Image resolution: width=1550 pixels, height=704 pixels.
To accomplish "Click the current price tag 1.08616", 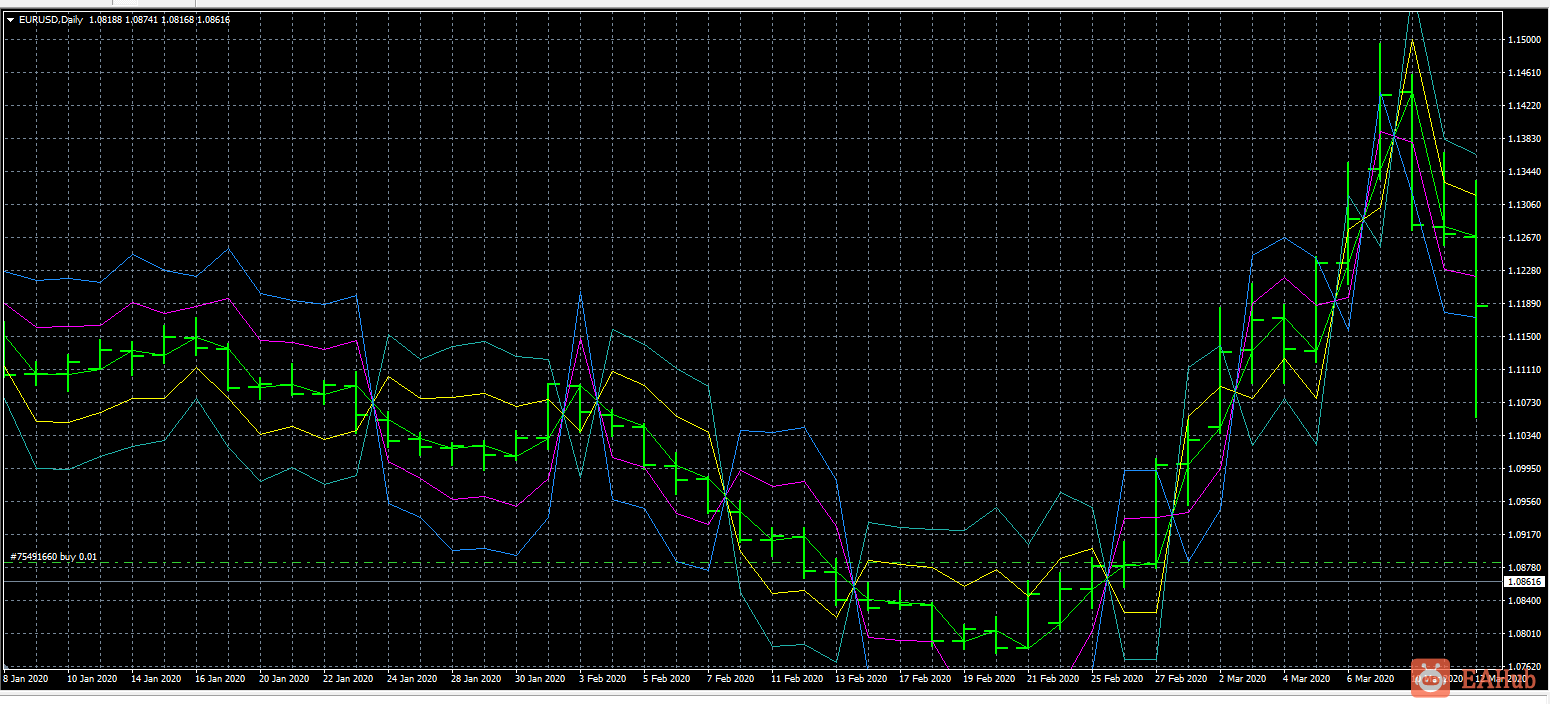I will click(x=1525, y=581).
